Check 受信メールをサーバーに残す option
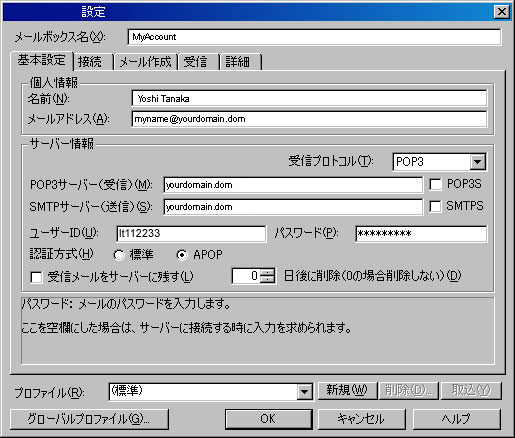Screen dimensions: 515x438 tap(36, 277)
